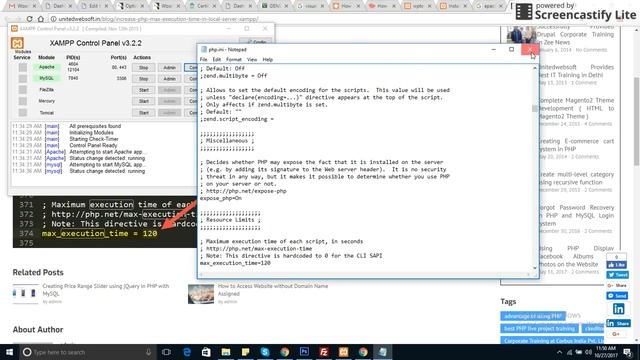Open 'Creating Price Range Slider' related post
This screenshot has height=360, width=640.
(x=106, y=290)
